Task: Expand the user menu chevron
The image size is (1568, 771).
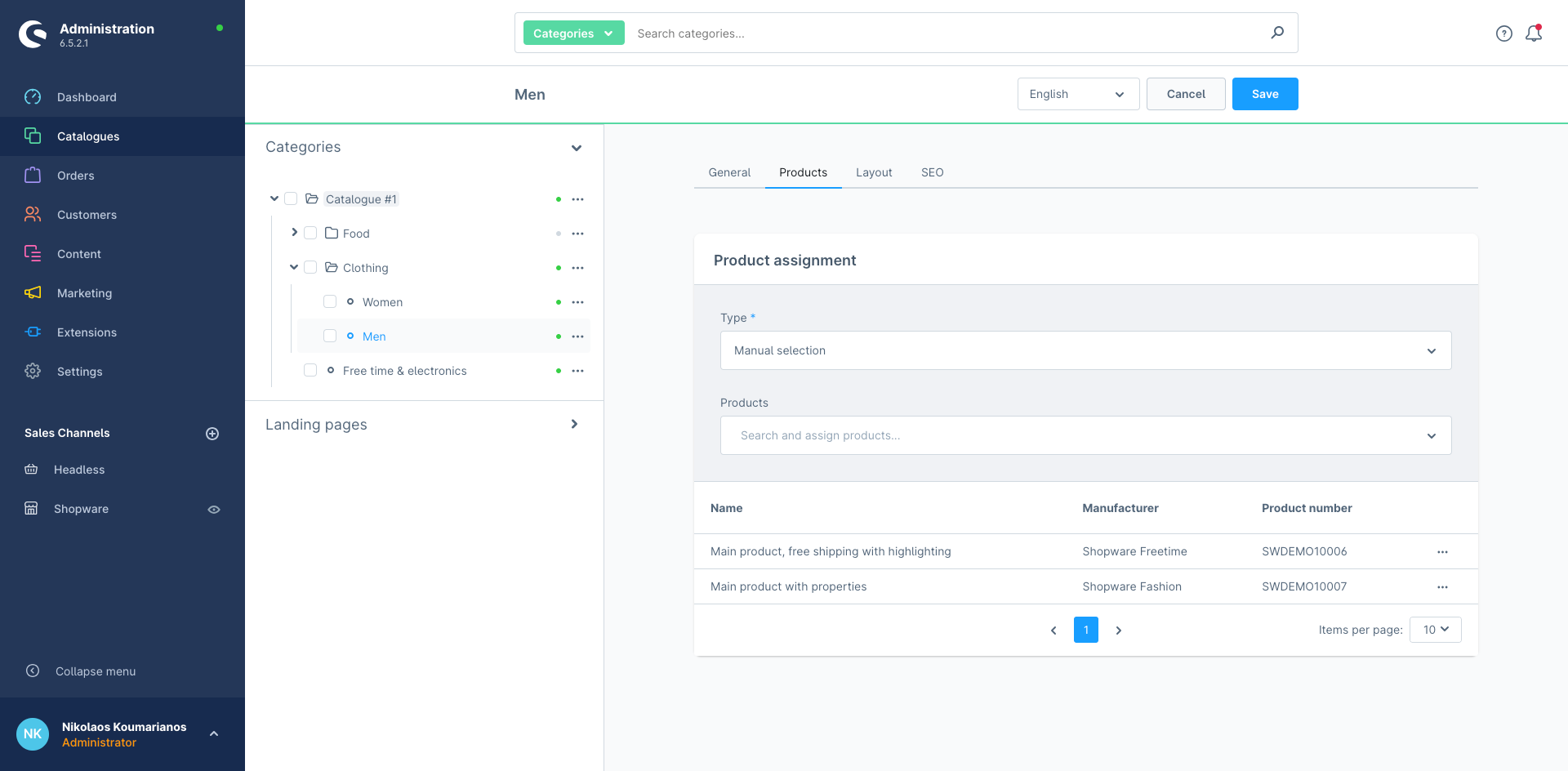Action: click(x=214, y=733)
